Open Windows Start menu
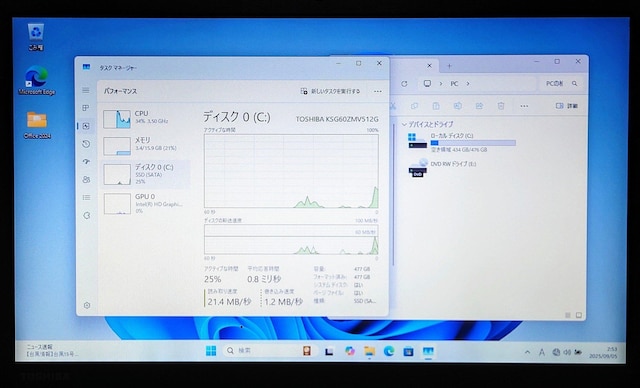 point(211,351)
